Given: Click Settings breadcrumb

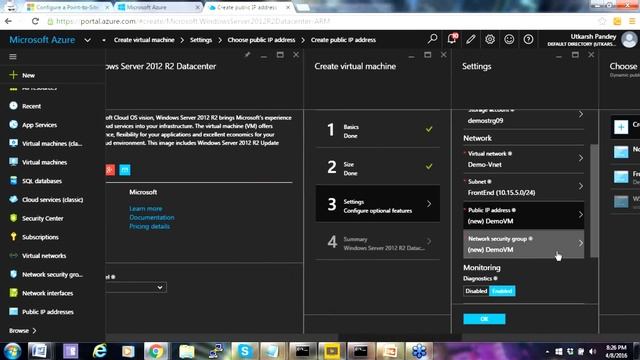Looking at the screenshot, I should (x=201, y=40).
